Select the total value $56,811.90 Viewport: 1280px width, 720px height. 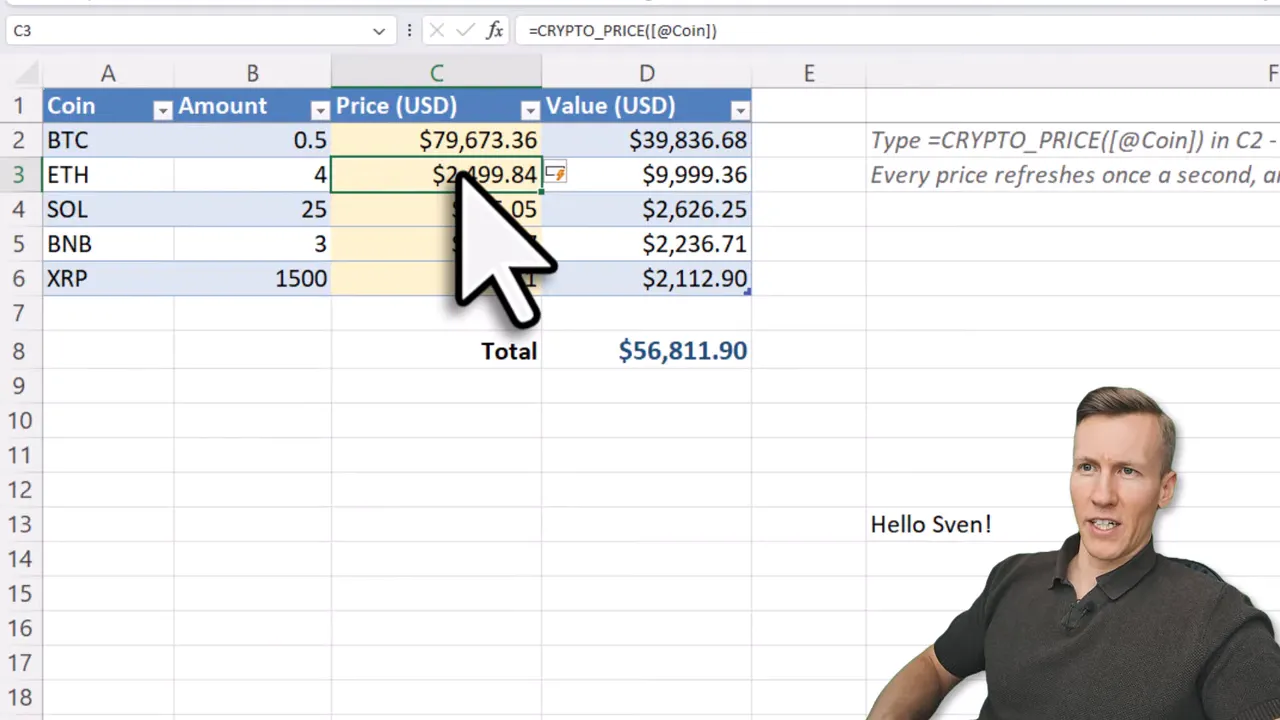647,351
